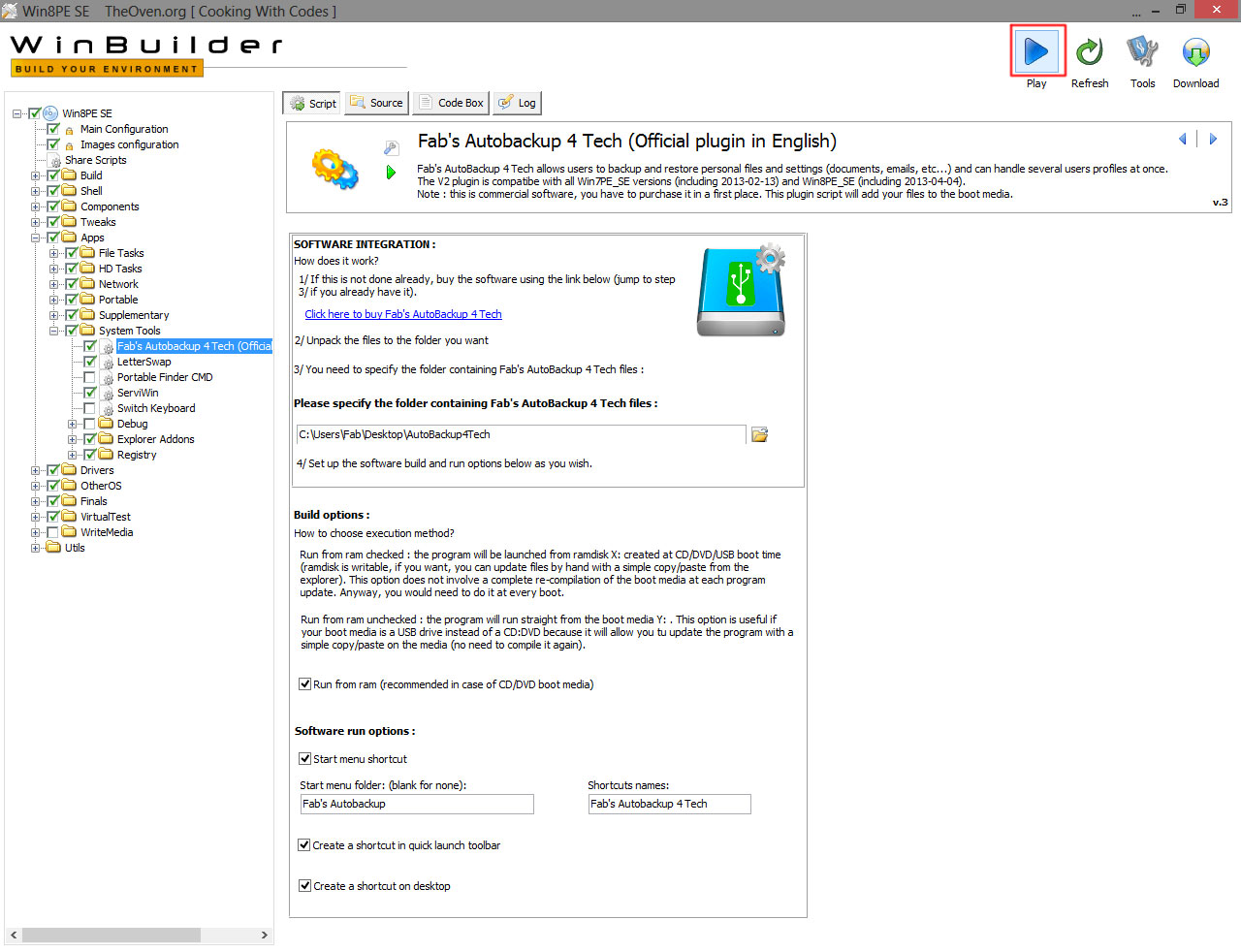Click the Explorer Addons folder icon
Viewport: 1241px width, 952px height.
coord(106,439)
